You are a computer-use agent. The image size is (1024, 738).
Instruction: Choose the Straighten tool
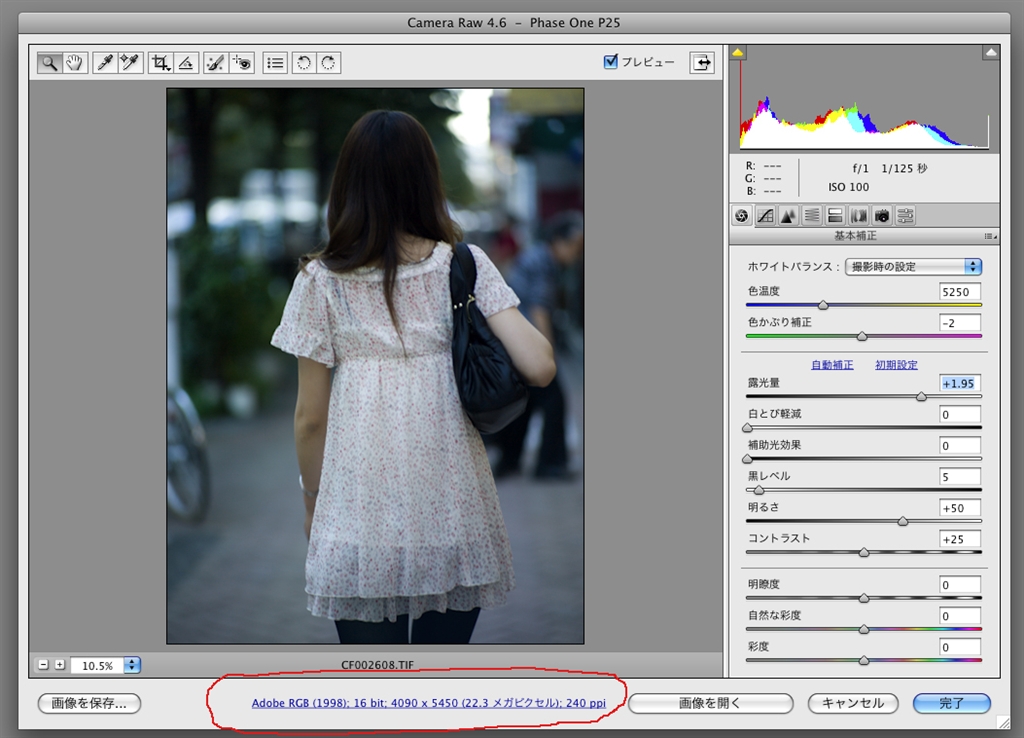click(x=186, y=63)
